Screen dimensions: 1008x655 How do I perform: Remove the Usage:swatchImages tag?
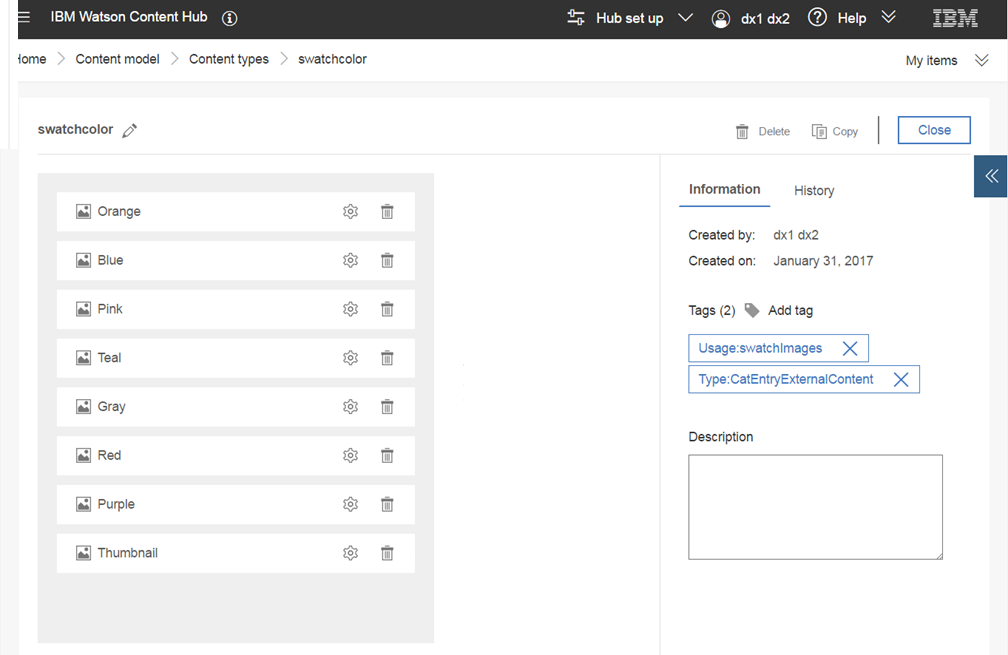[850, 348]
